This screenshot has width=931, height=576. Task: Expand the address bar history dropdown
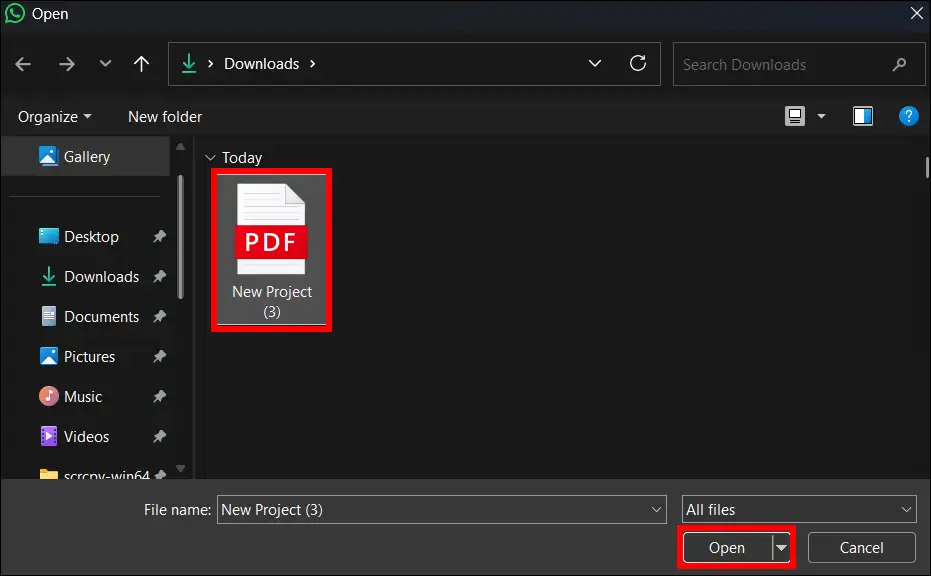pos(595,63)
